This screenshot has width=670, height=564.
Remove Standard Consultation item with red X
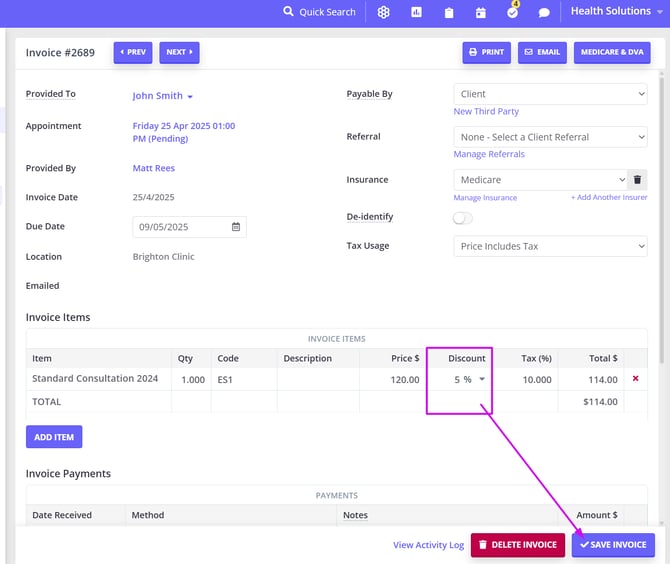(635, 379)
